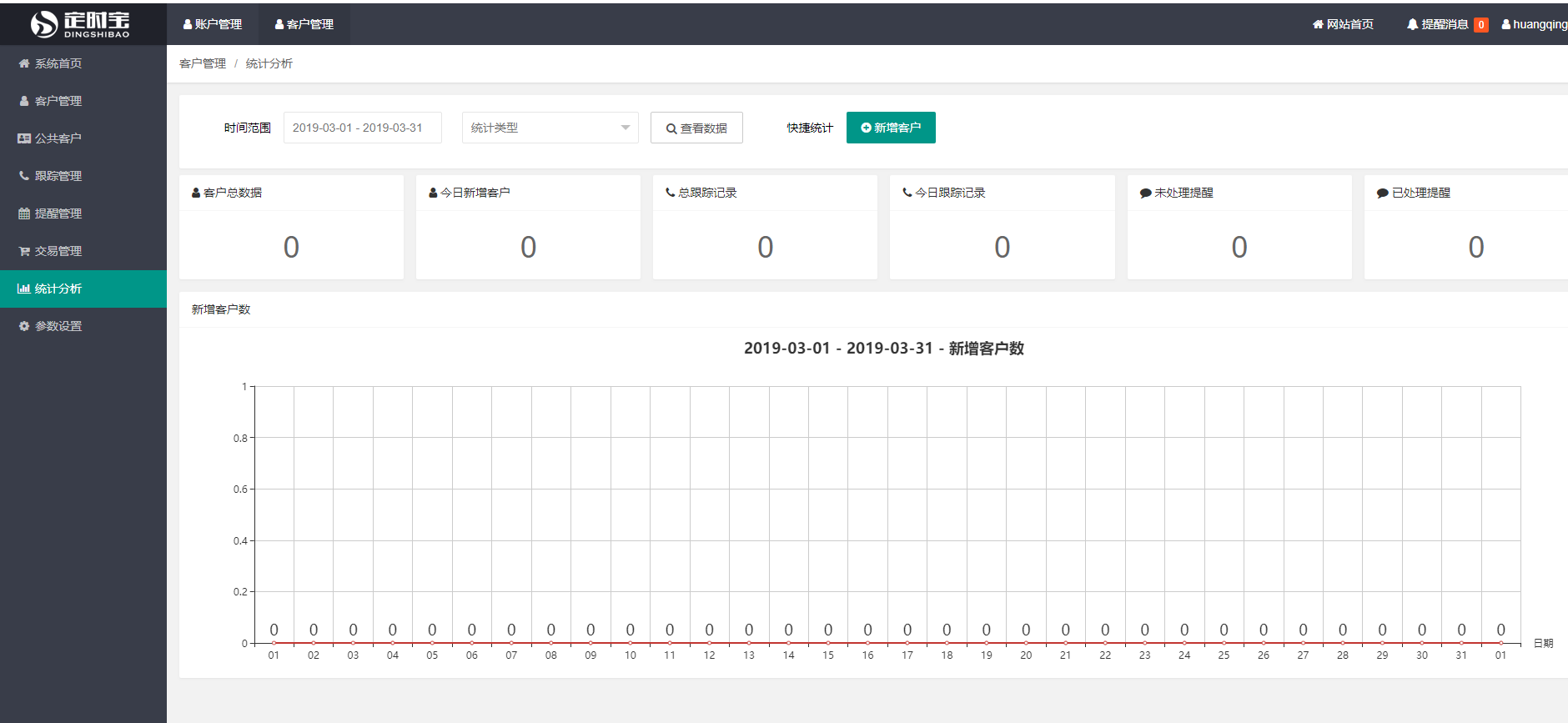Click the 新增客户数 panel heading
The image size is (1568, 723).
(221, 309)
